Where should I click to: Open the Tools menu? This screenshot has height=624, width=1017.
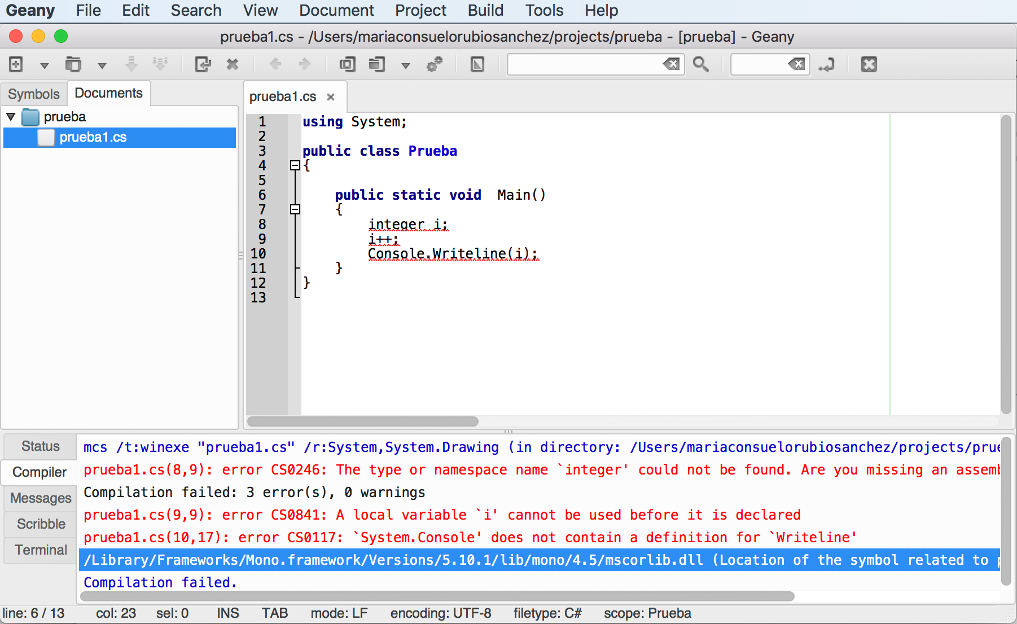544,10
